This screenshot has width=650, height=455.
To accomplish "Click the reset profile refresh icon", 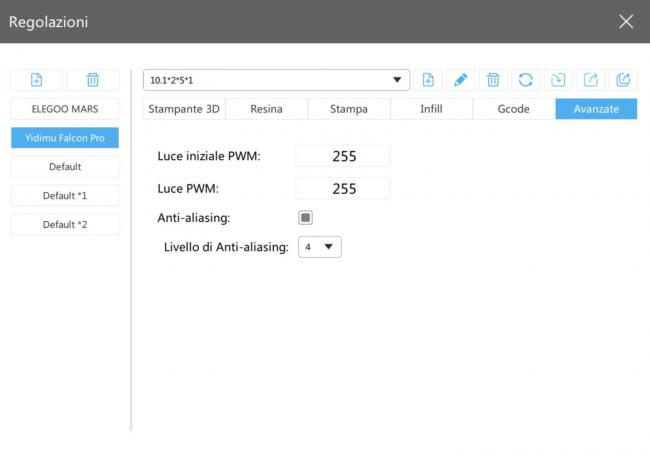I will [524, 80].
